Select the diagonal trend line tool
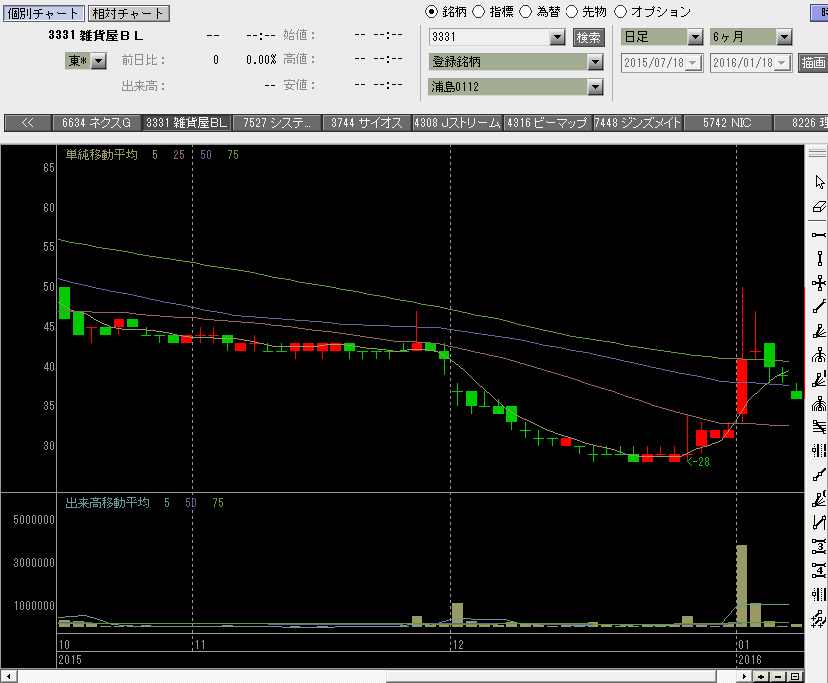Screen dimensions: 828x683 [x=819, y=306]
